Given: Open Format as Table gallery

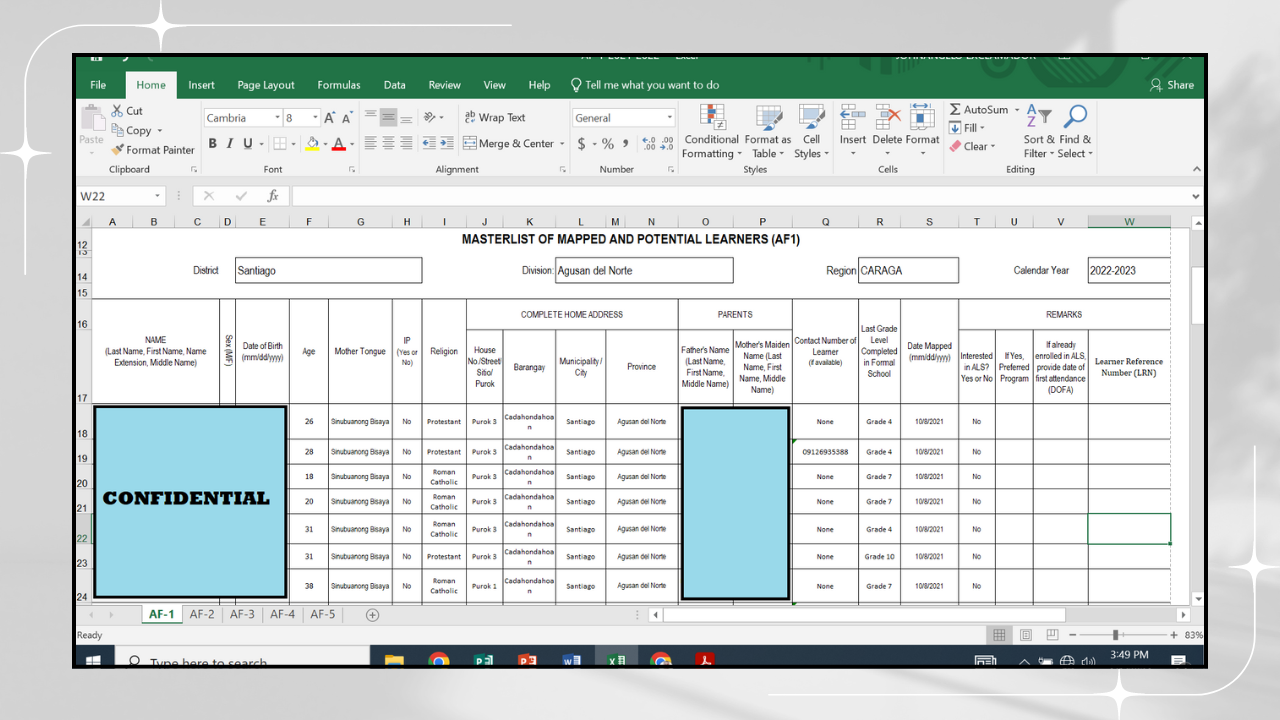Looking at the screenshot, I should pos(768,117).
